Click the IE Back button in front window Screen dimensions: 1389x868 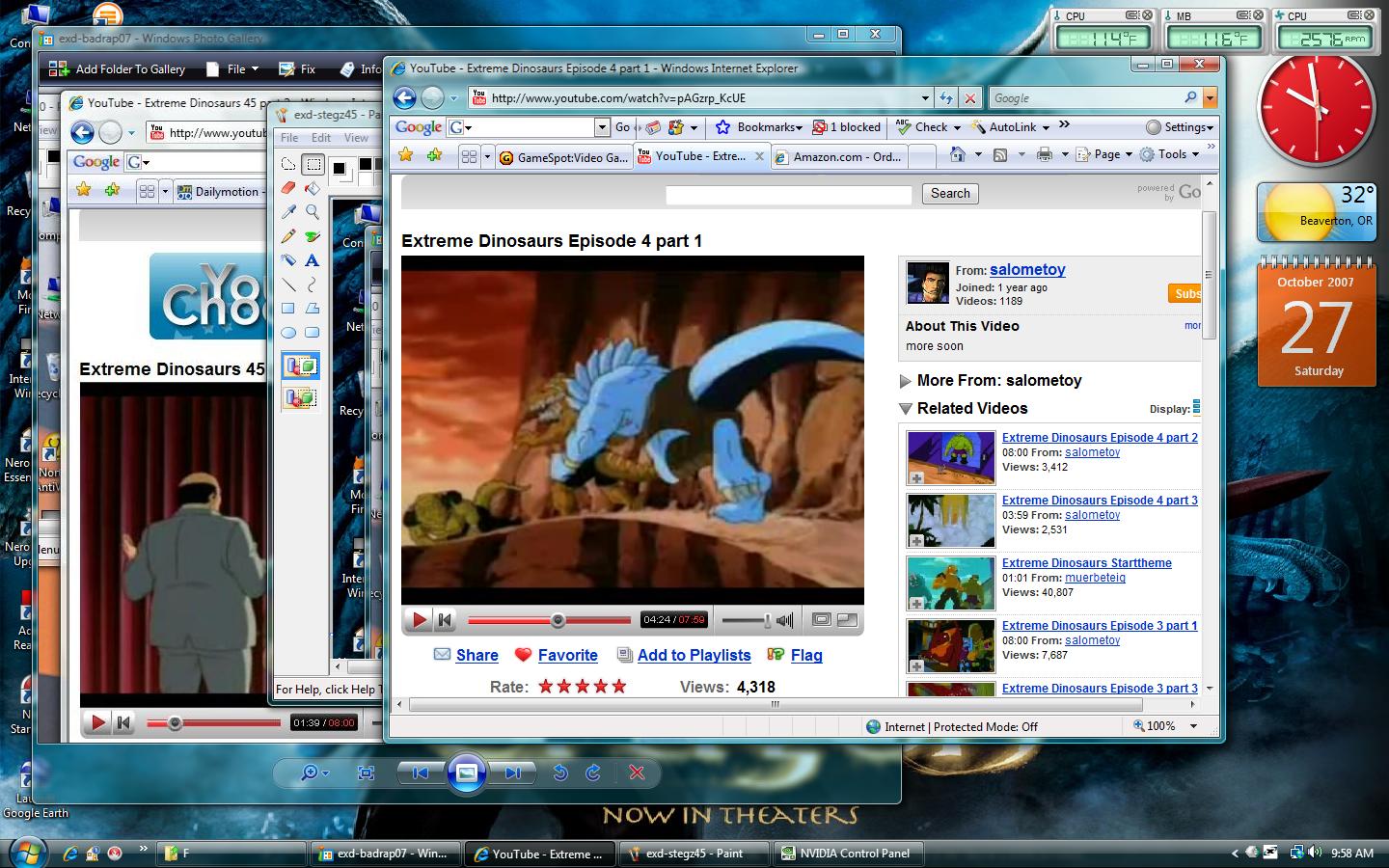405,97
